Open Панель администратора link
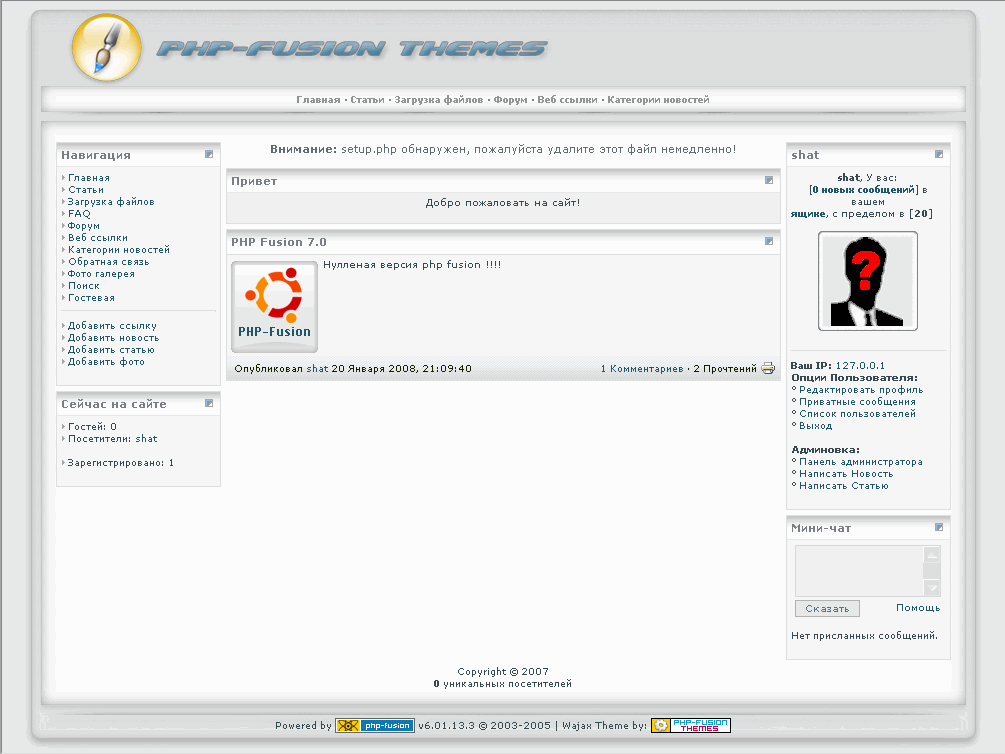1005x754 pixels. [x=860, y=462]
